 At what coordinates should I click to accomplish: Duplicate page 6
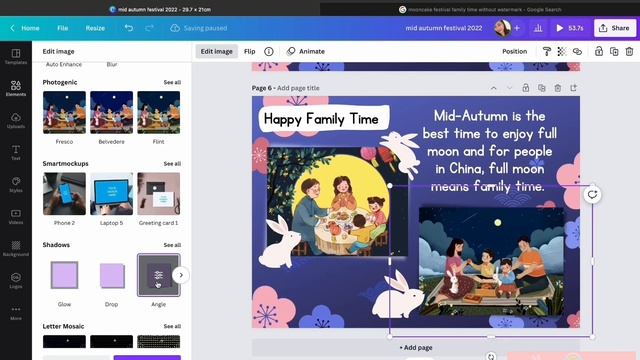pyautogui.click(x=542, y=88)
